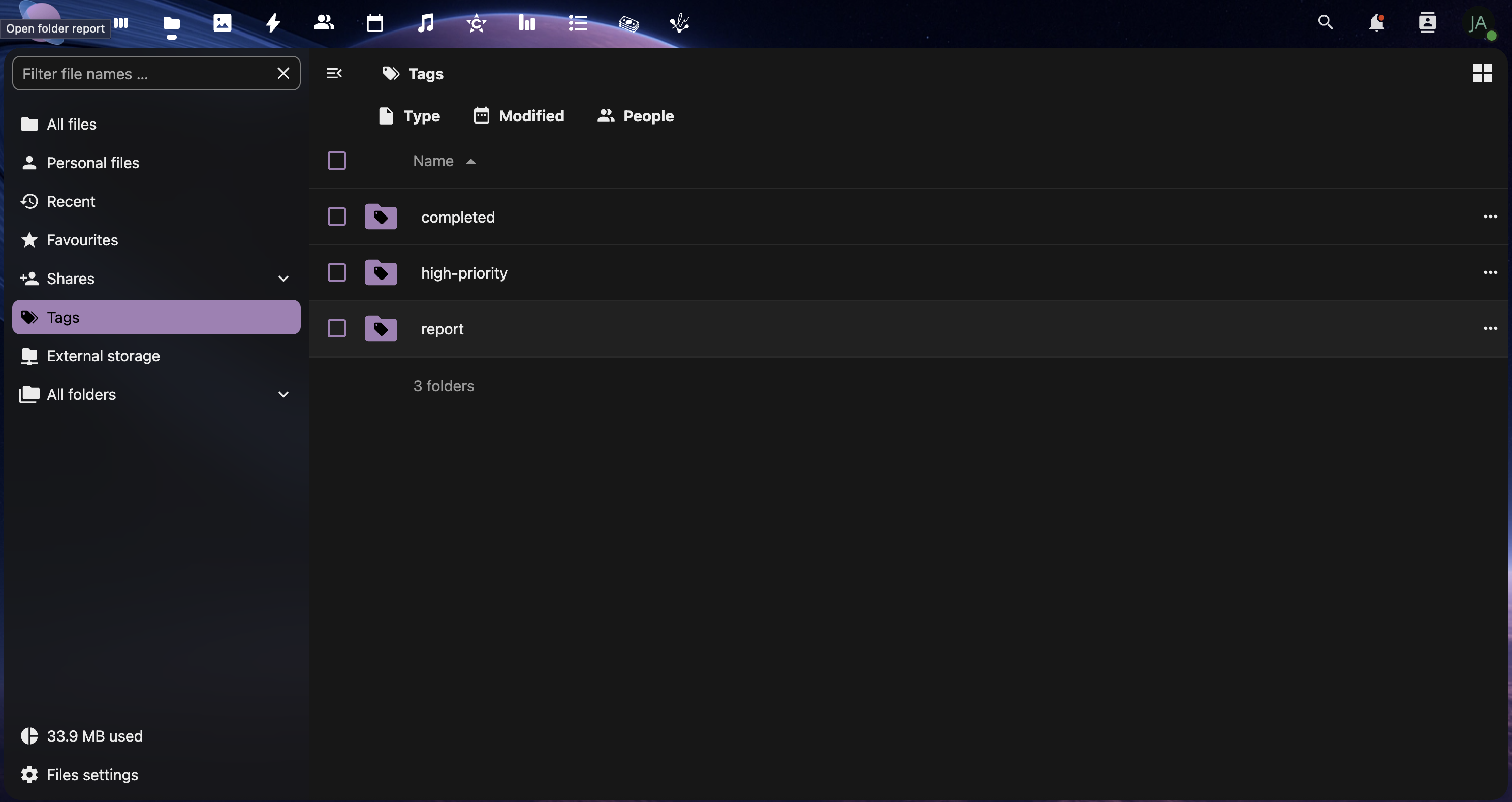Image resolution: width=1512 pixels, height=802 pixels.
Task: Check the completed tag folder checkbox
Action: pos(336,217)
